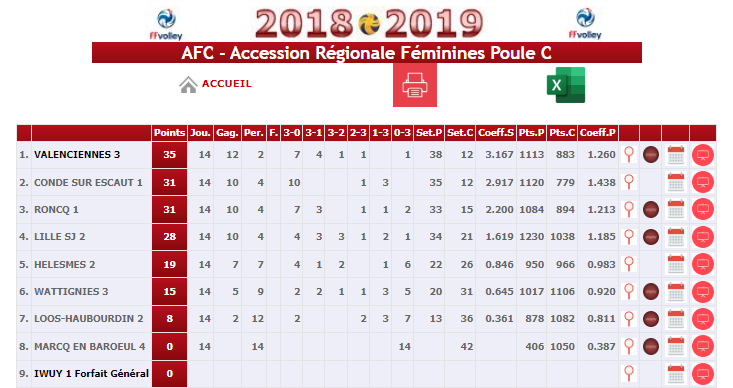The height and width of the screenshot is (388, 733).
Task: Click the Points column header
Action: pyautogui.click(x=169, y=133)
